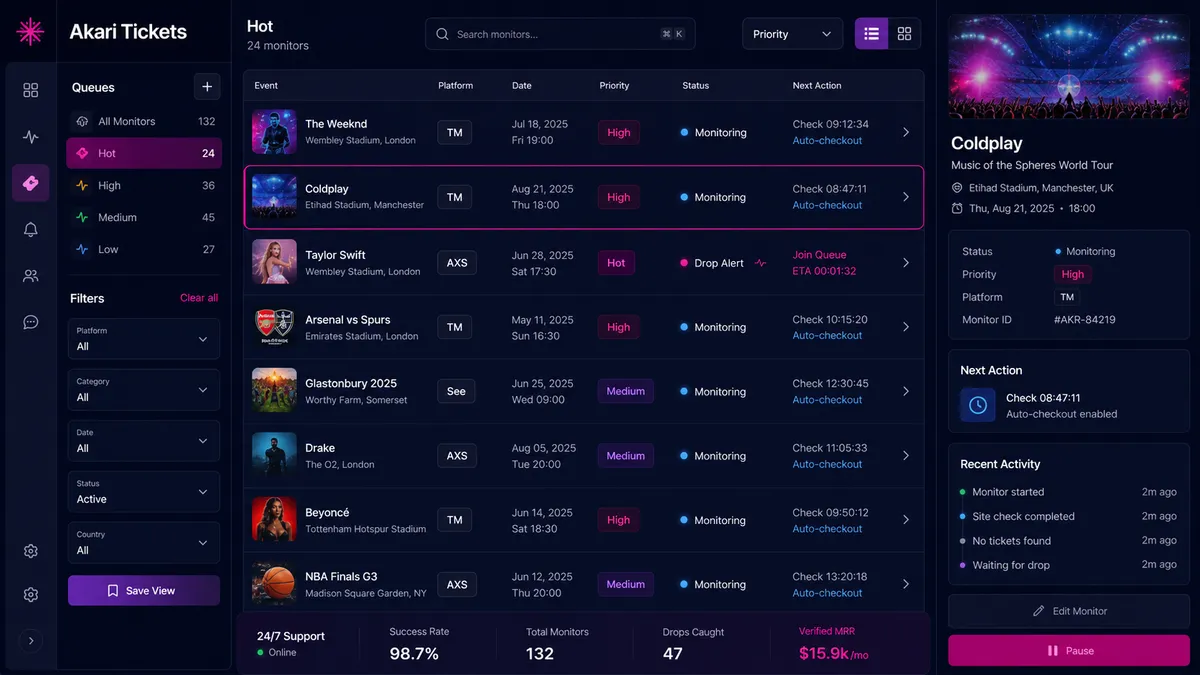Click the Edit Monitor button

(1069, 611)
